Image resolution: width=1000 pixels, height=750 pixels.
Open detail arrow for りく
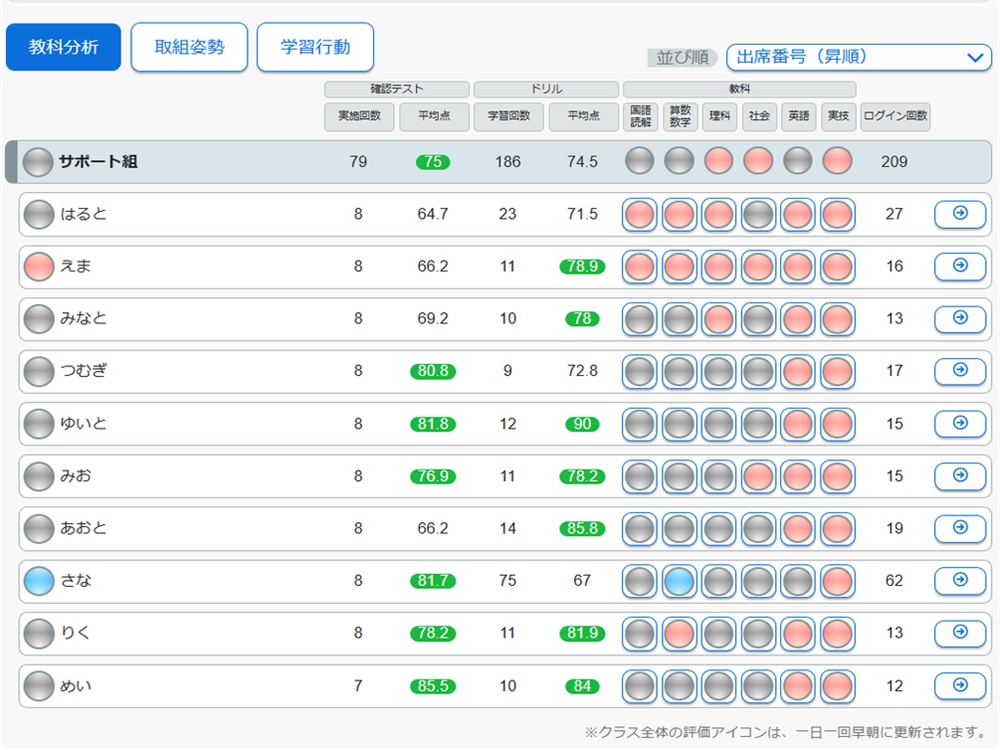(960, 633)
